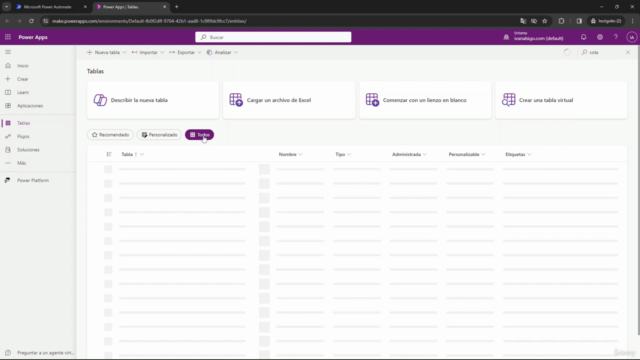The height and width of the screenshot is (360, 640).
Task: Select the Todos filter pill
Action: pyautogui.click(x=199, y=135)
